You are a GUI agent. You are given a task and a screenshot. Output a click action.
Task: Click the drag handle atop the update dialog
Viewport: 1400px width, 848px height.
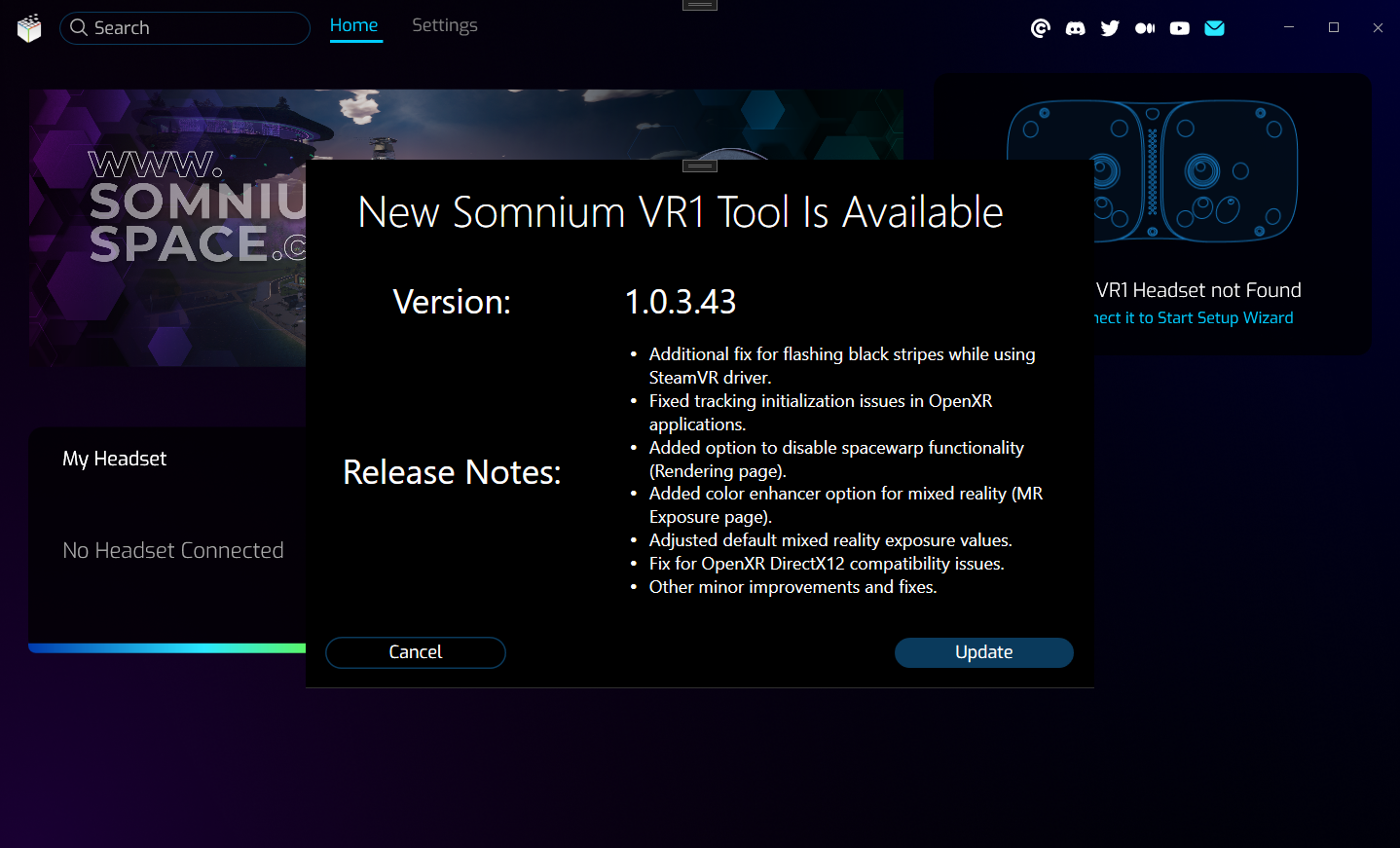coord(699,166)
